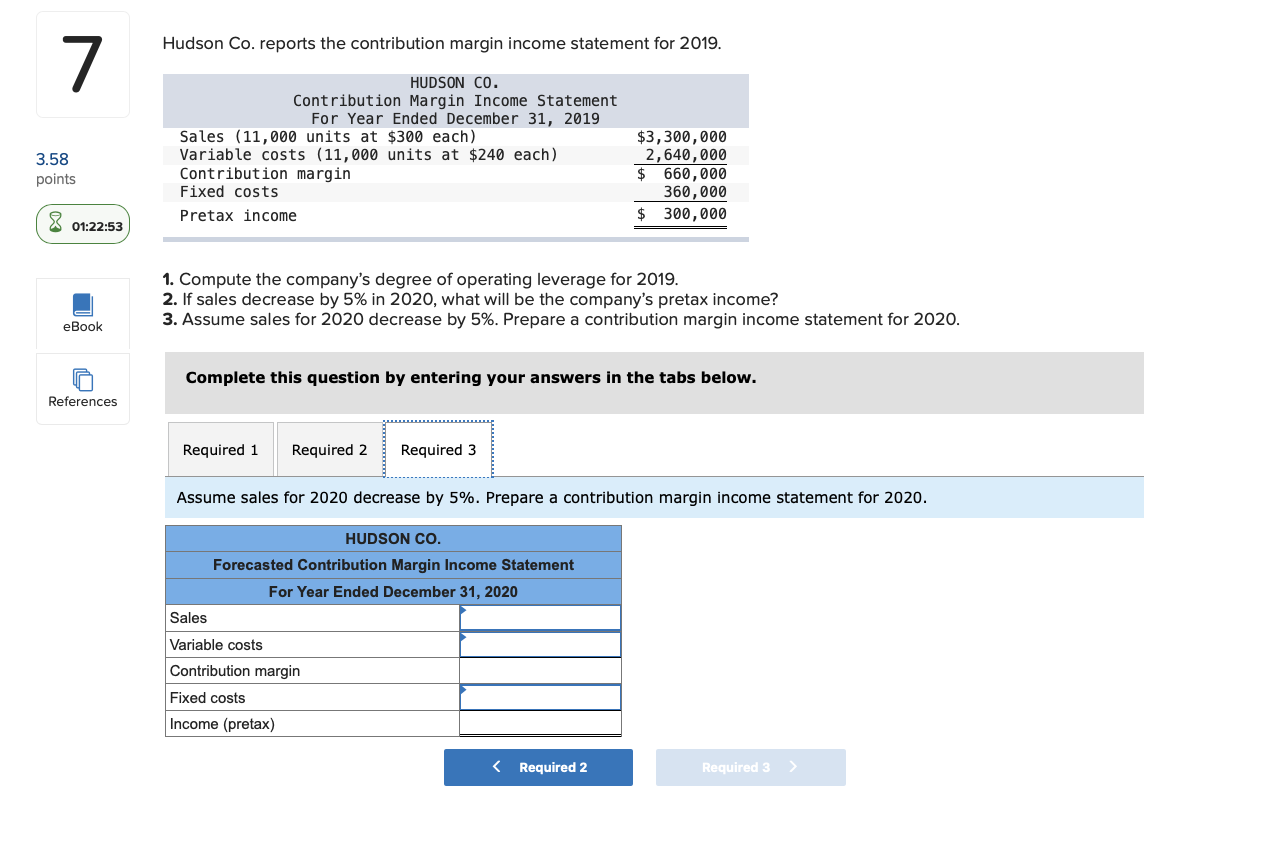Click the Sales input field
This screenshot has width=1274, height=859.
click(x=540, y=617)
